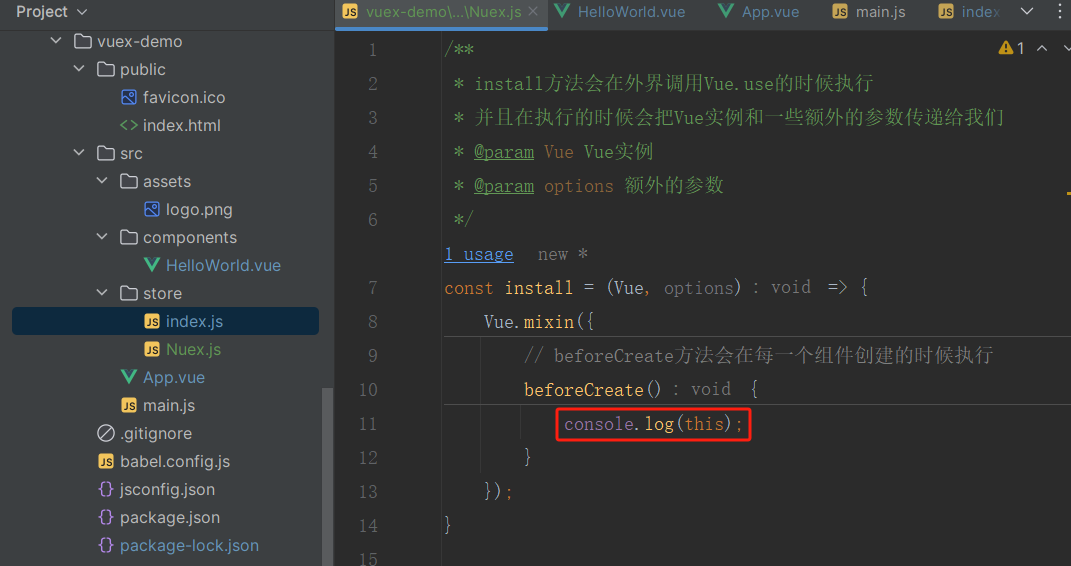Select package.json in project tree

[x=170, y=518]
